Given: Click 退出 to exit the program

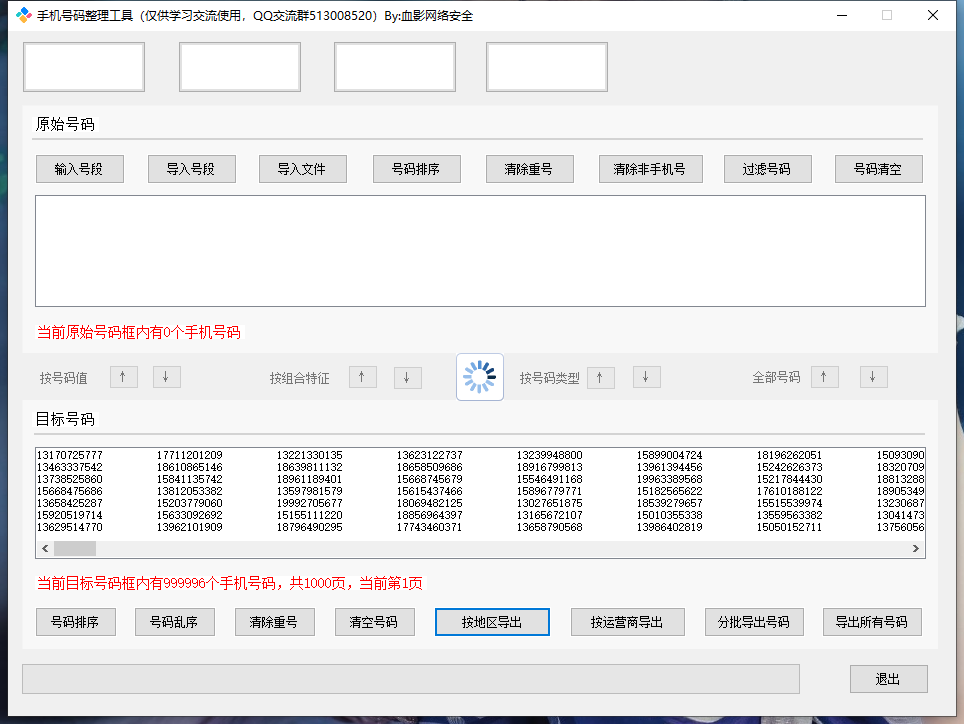Looking at the screenshot, I should [888, 679].
